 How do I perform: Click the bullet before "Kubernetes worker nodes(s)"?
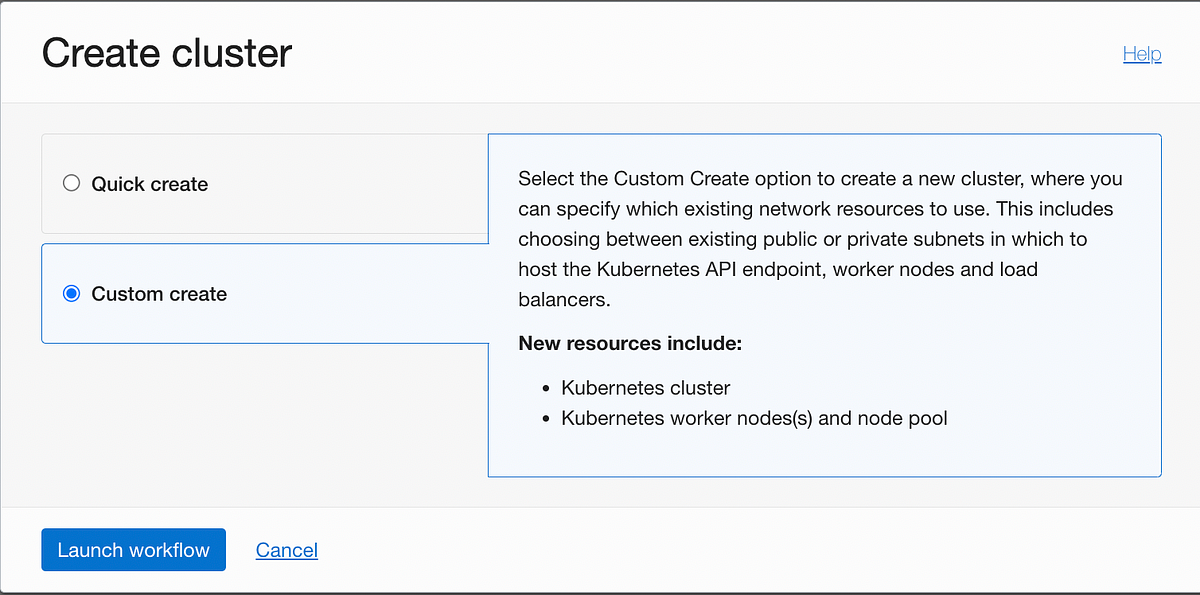point(545,419)
